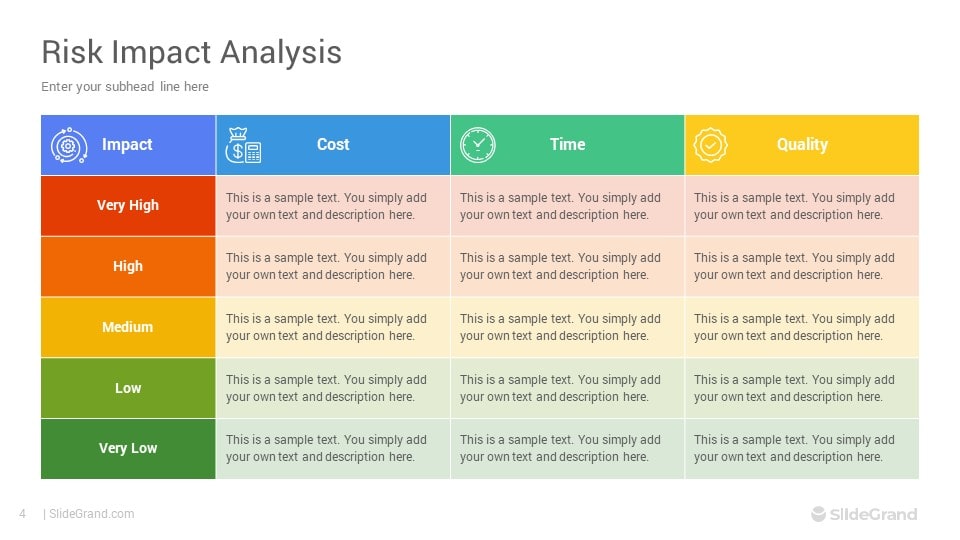
Task: Click the Cost column header text
Action: [333, 144]
